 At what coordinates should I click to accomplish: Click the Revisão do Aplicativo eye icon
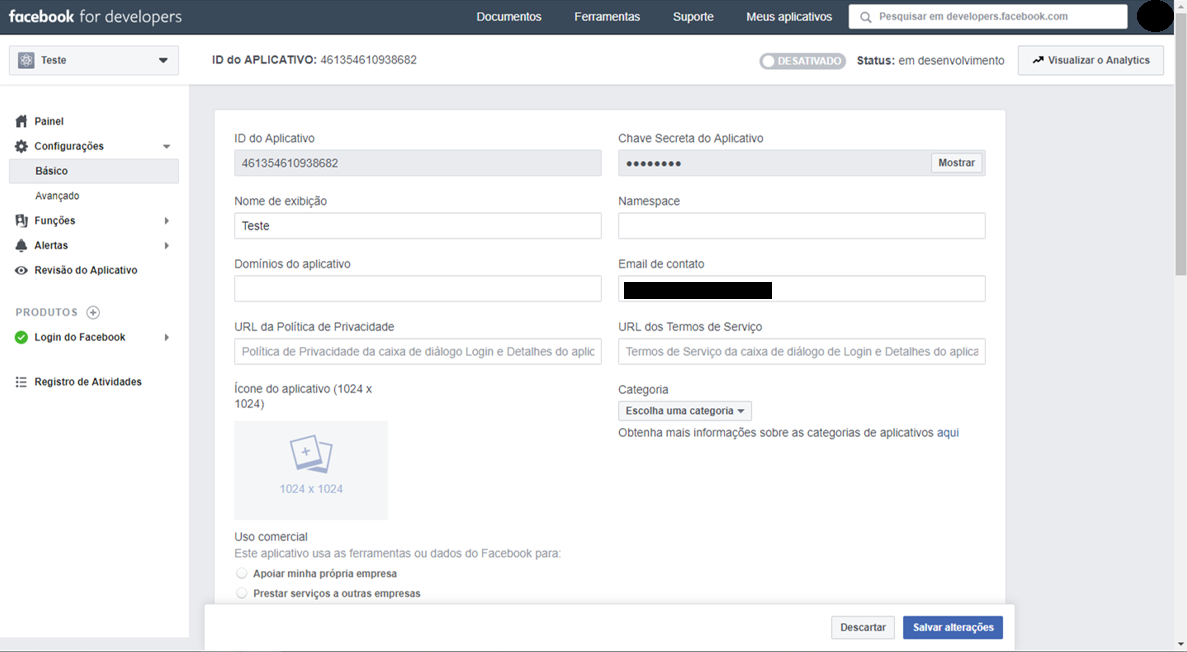pyautogui.click(x=21, y=270)
